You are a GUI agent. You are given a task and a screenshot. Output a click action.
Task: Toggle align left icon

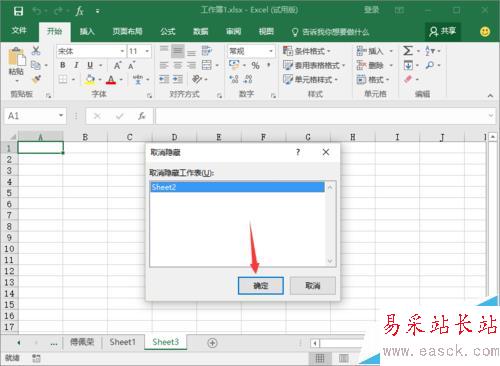164,65
